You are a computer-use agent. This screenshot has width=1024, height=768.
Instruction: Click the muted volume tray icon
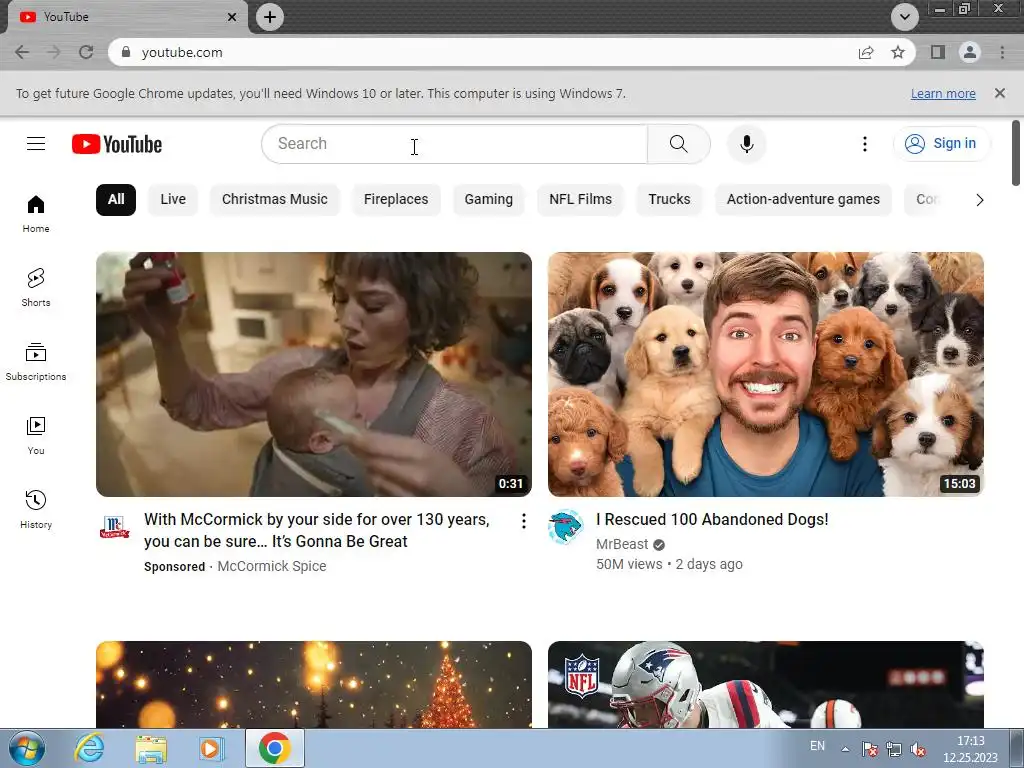tap(918, 749)
